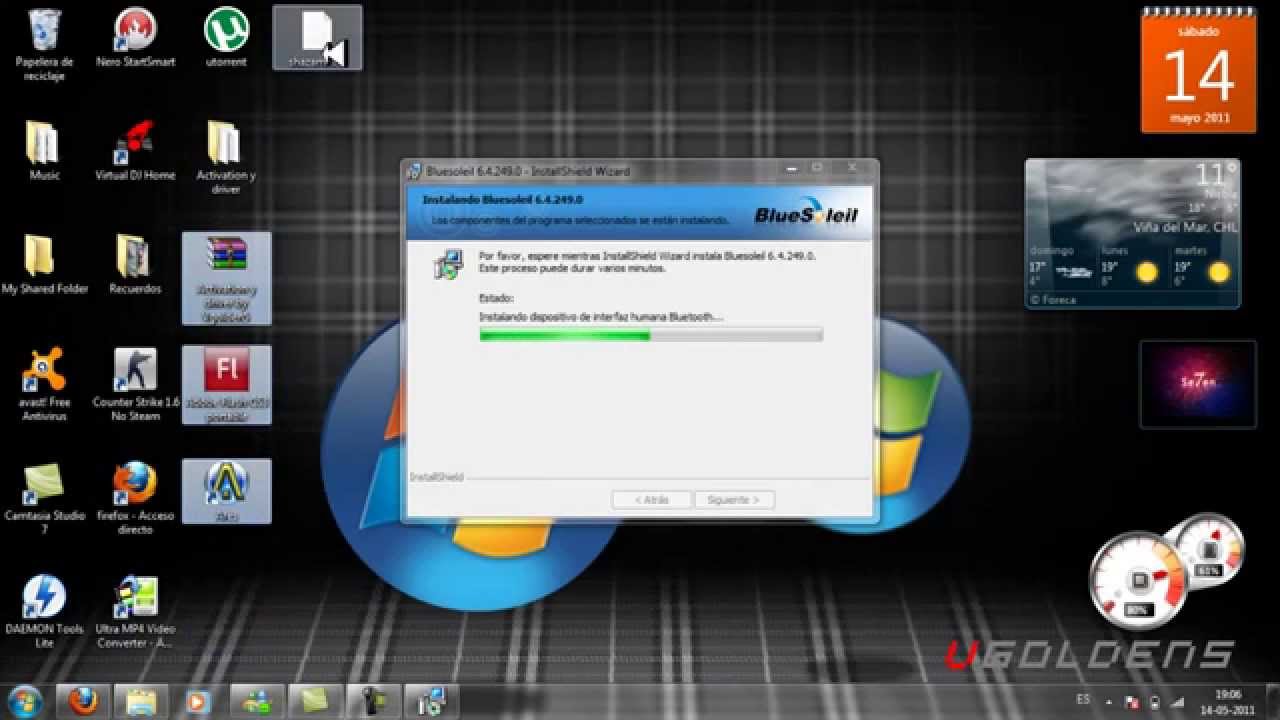Click the BlueSoleil logo in the wizard header

806,213
